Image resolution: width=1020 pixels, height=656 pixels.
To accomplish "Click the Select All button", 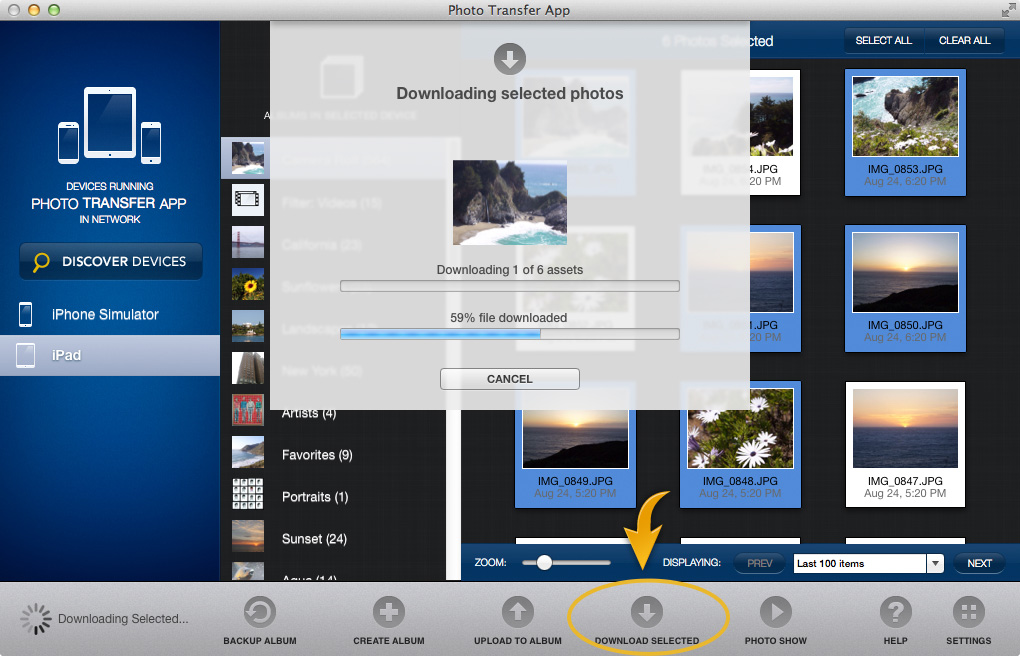I will point(883,40).
